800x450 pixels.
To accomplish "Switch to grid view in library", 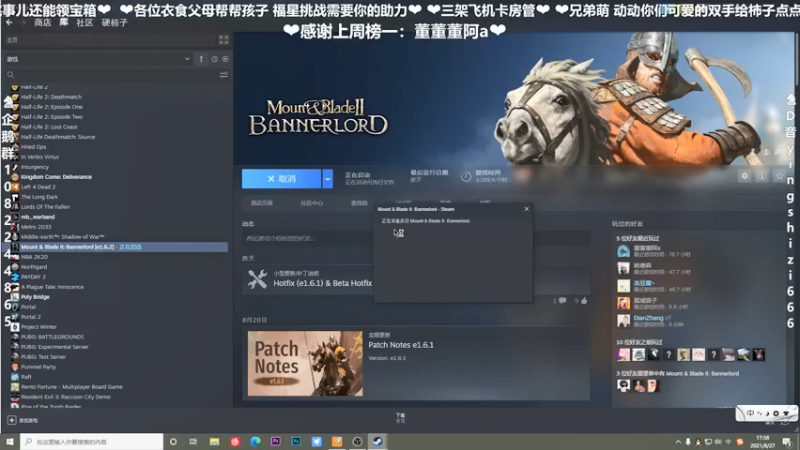I will point(223,39).
